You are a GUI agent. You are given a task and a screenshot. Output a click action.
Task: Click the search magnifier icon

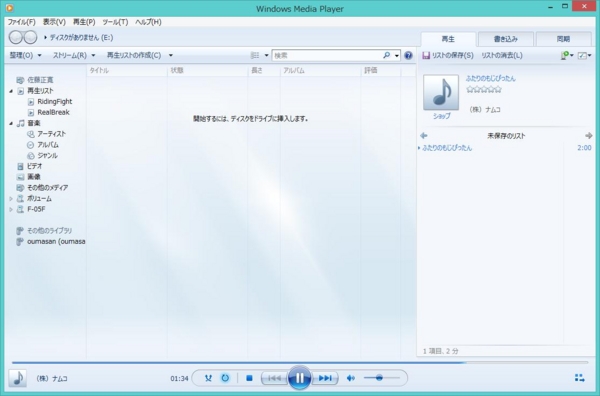pos(386,55)
